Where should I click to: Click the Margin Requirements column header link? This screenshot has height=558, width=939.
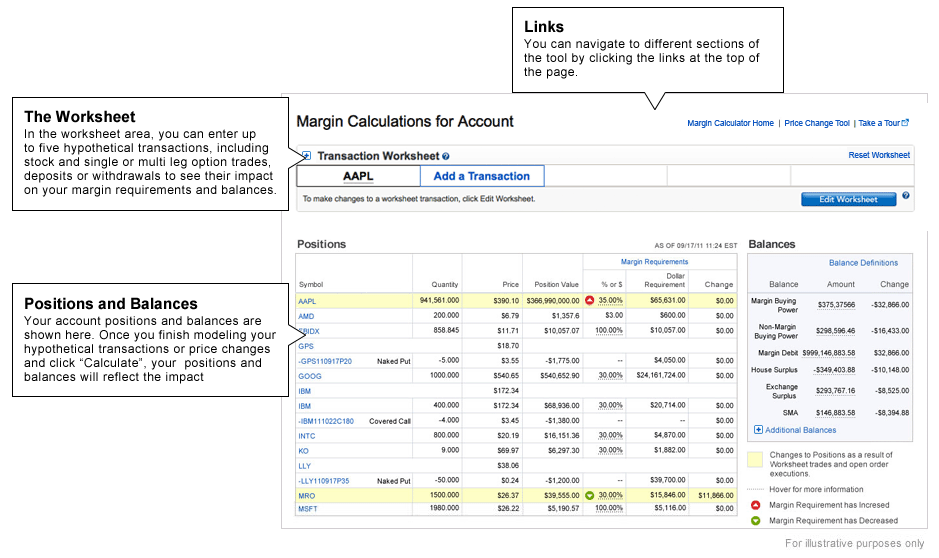[654, 262]
